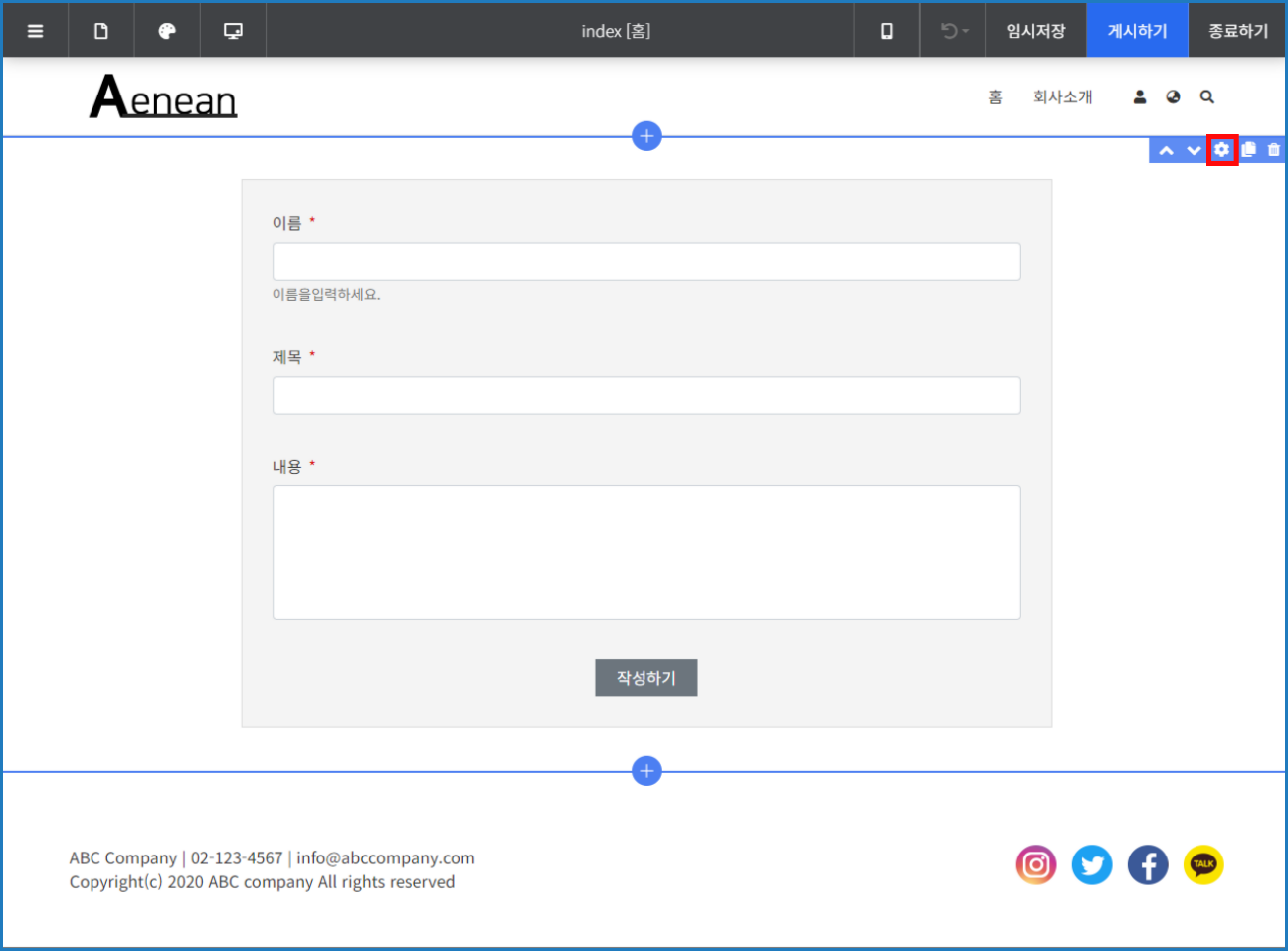The width and height of the screenshot is (1288, 951).
Task: Open the site search magnifier
Action: (x=1206, y=96)
